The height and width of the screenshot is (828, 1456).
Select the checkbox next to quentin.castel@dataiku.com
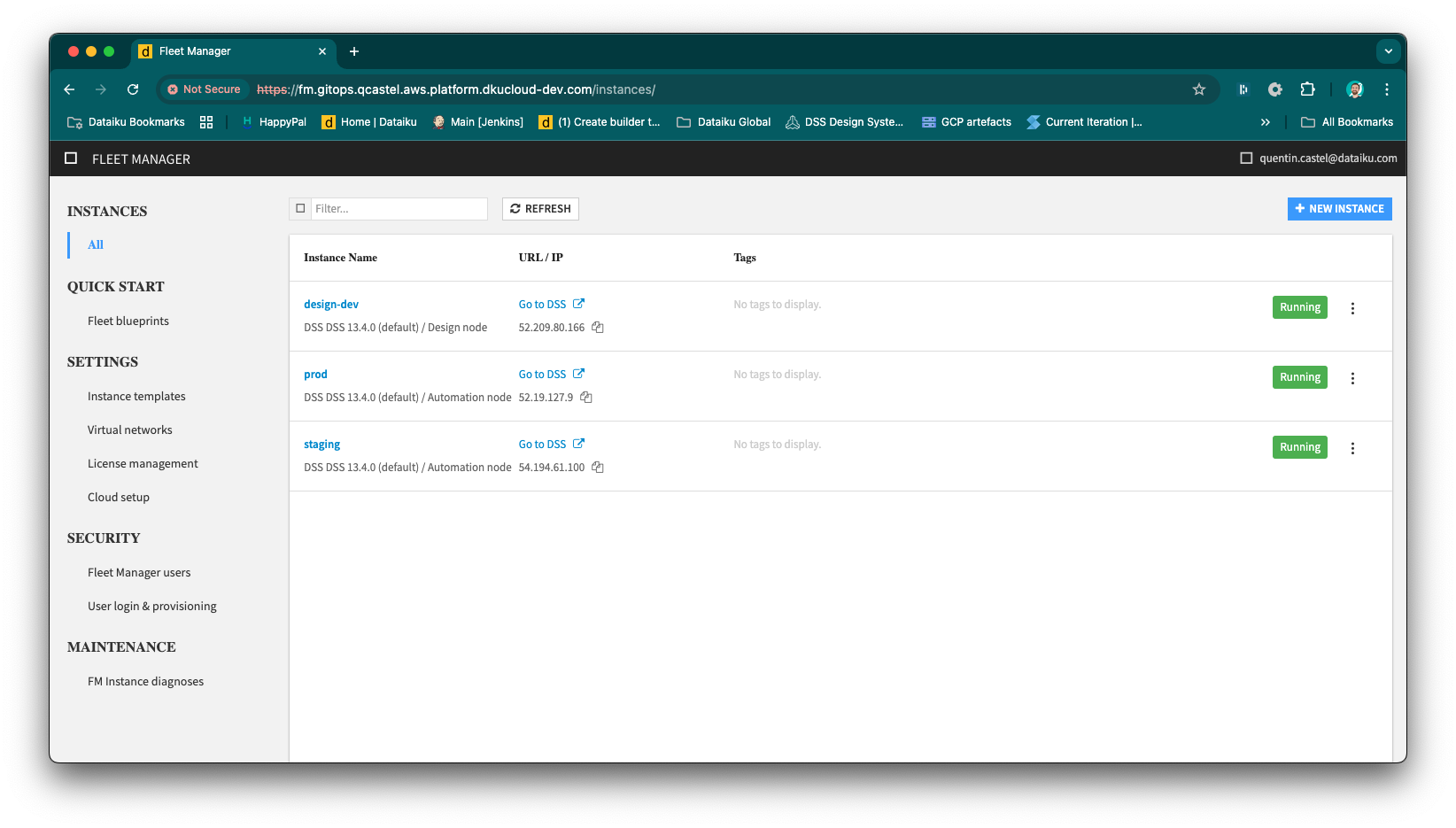tap(1245, 158)
